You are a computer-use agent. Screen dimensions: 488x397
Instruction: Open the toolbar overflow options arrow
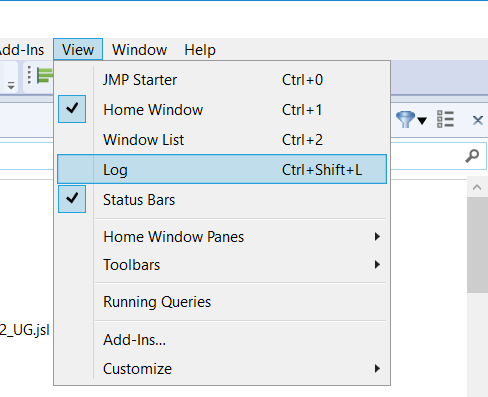tap(11, 86)
